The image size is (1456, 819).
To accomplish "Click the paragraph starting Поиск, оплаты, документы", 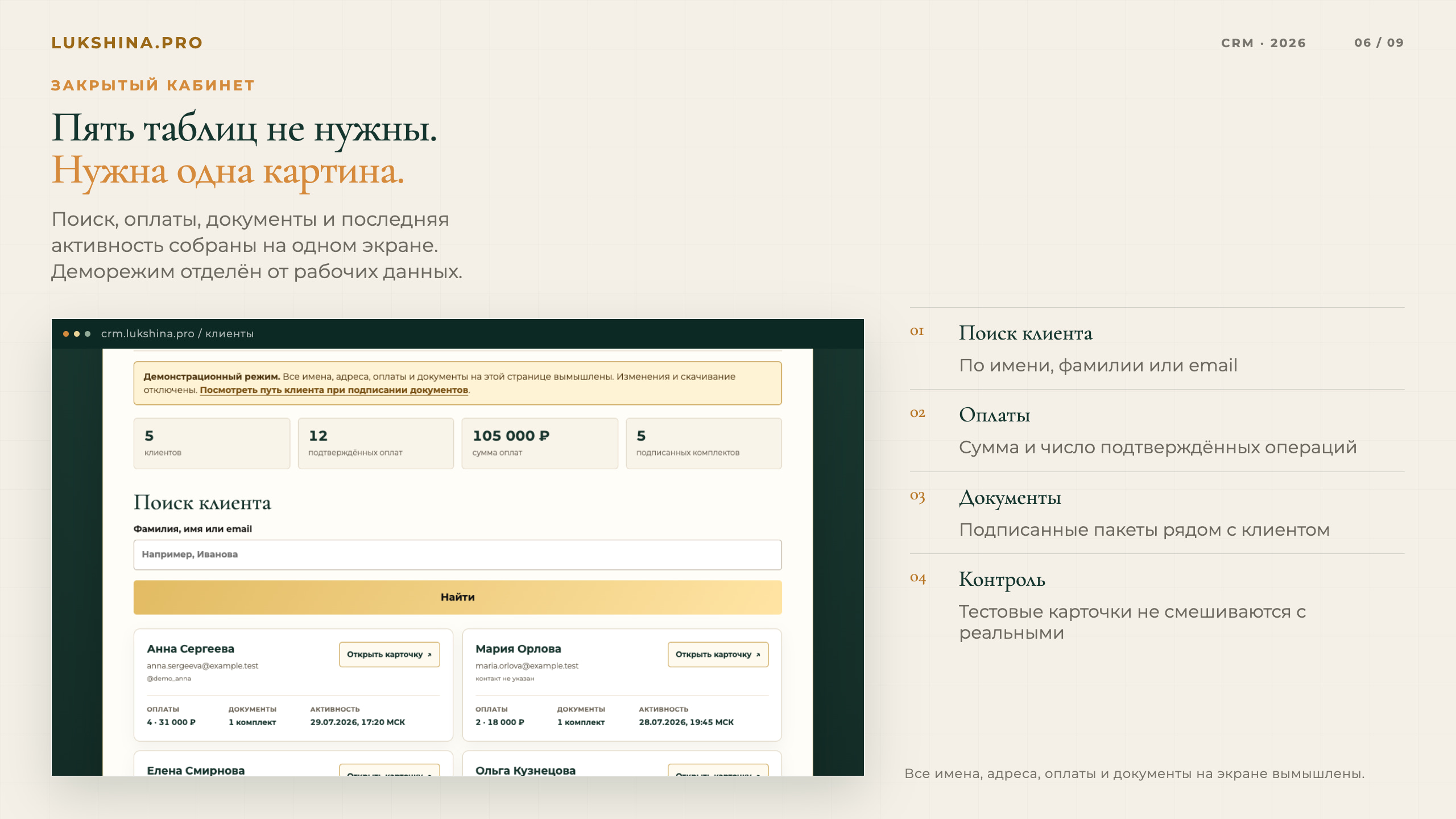I will pyautogui.click(x=257, y=246).
